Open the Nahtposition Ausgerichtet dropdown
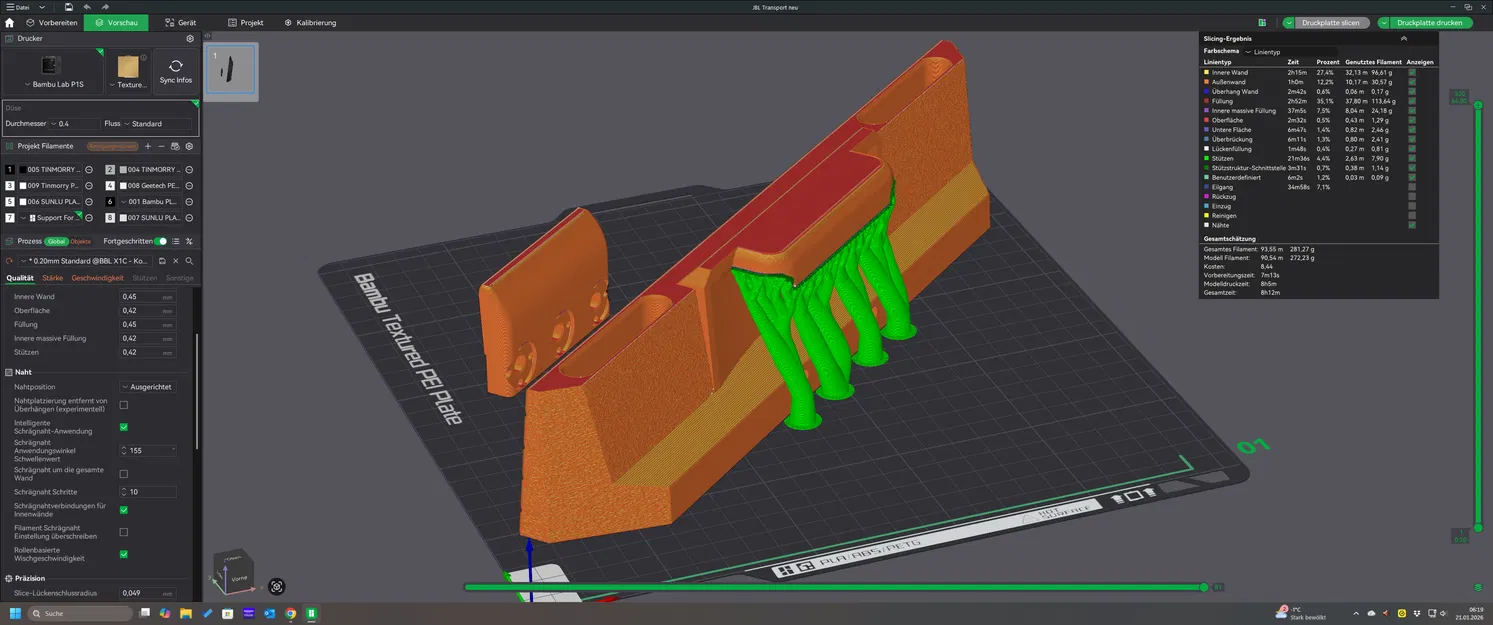Screen dimensions: 1493x625 148,387
